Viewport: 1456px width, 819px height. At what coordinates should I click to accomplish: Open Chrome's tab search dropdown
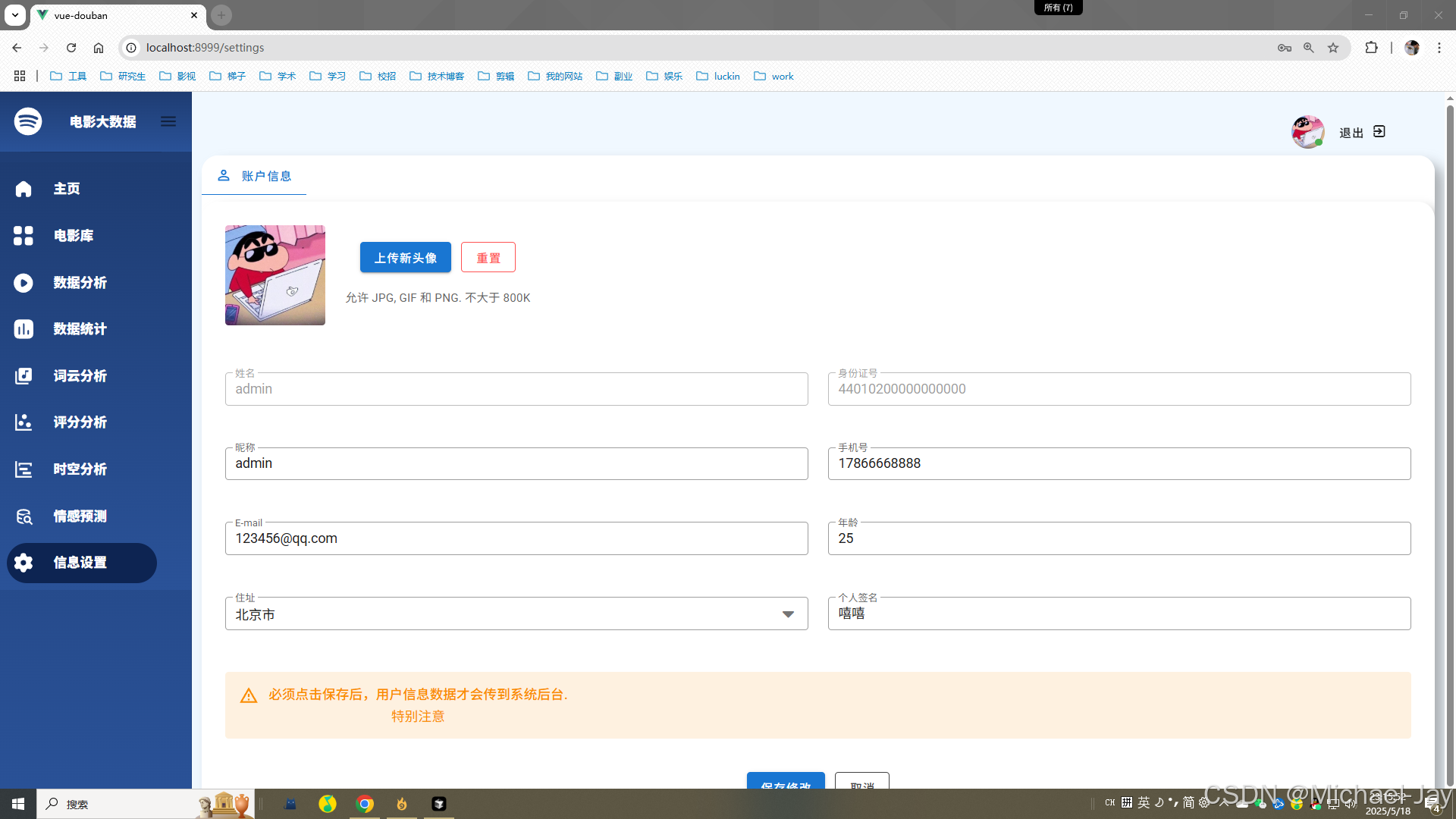pyautogui.click(x=14, y=15)
